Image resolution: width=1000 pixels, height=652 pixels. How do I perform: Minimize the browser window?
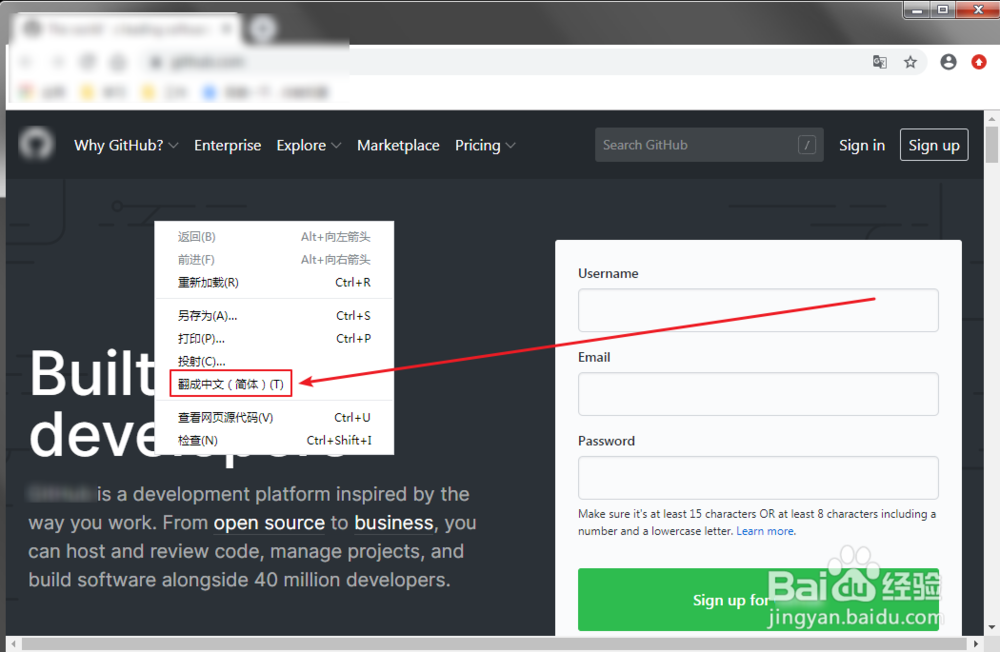point(917,10)
